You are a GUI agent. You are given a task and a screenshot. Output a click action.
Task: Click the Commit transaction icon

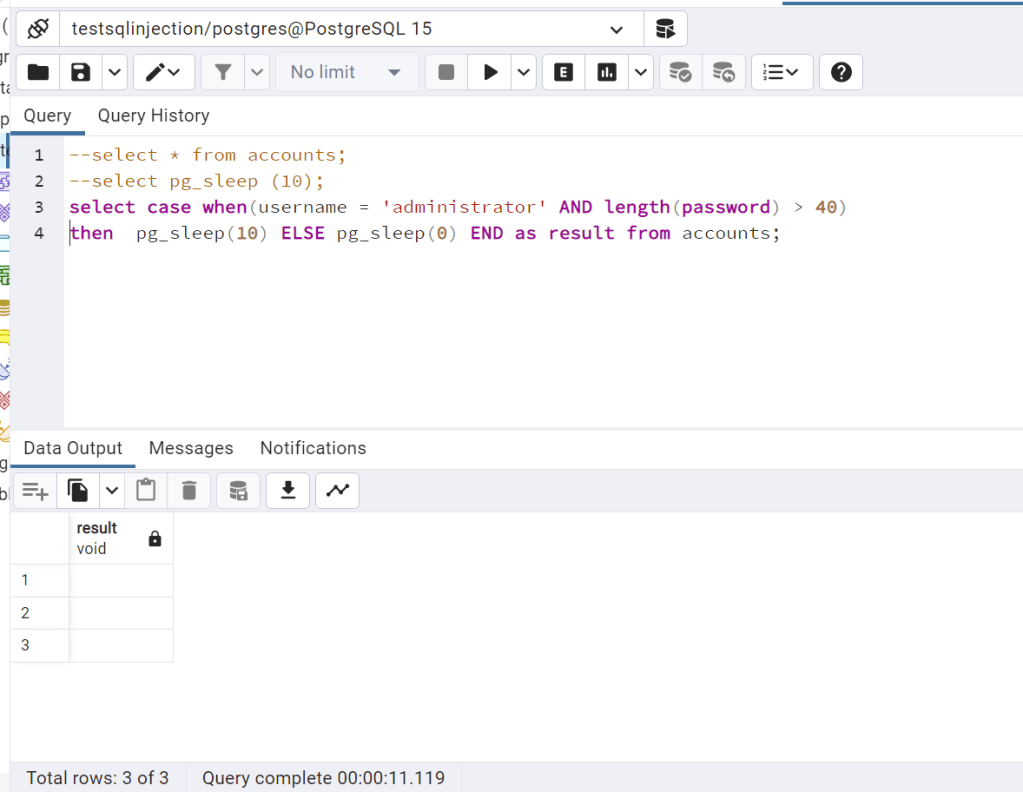pyautogui.click(x=680, y=72)
